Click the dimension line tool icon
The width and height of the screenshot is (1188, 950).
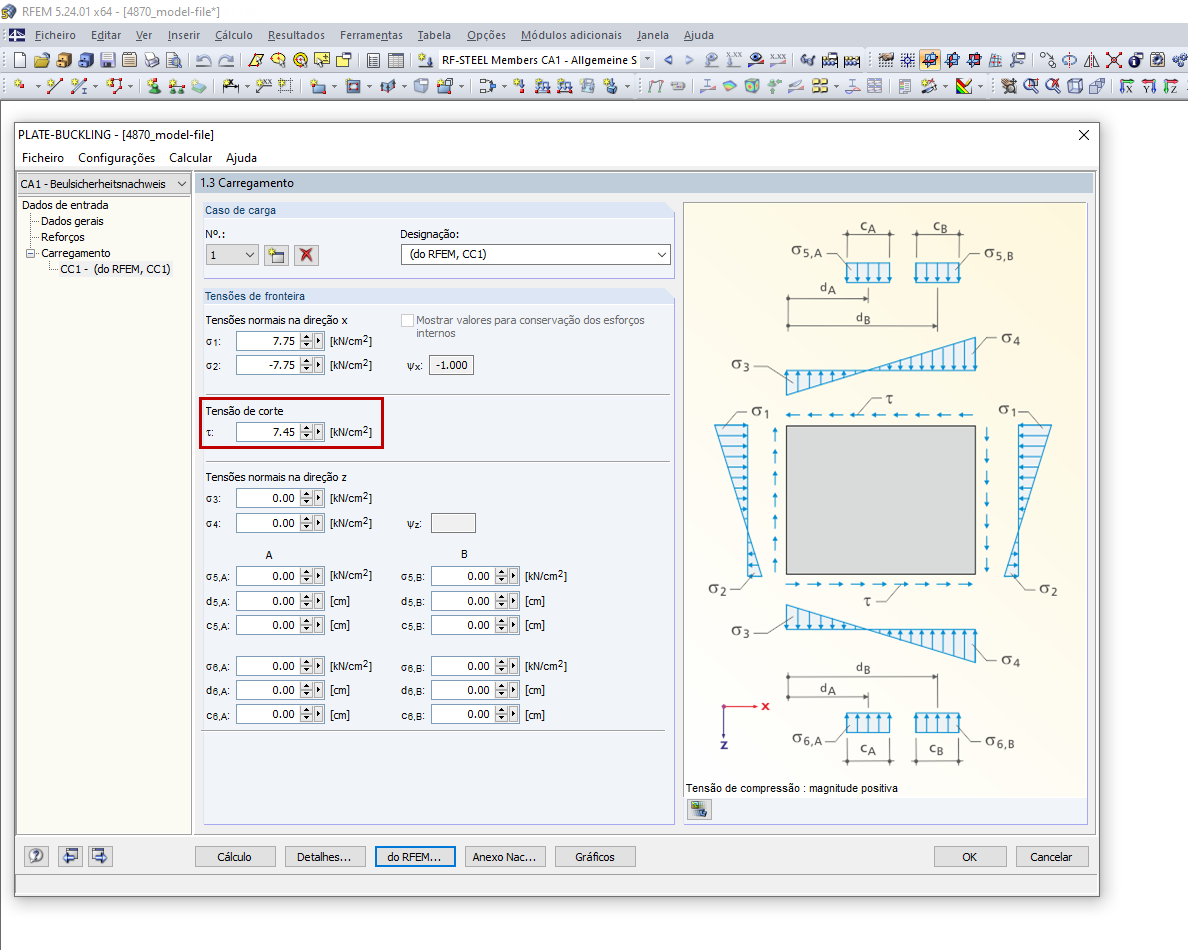(x=230, y=86)
